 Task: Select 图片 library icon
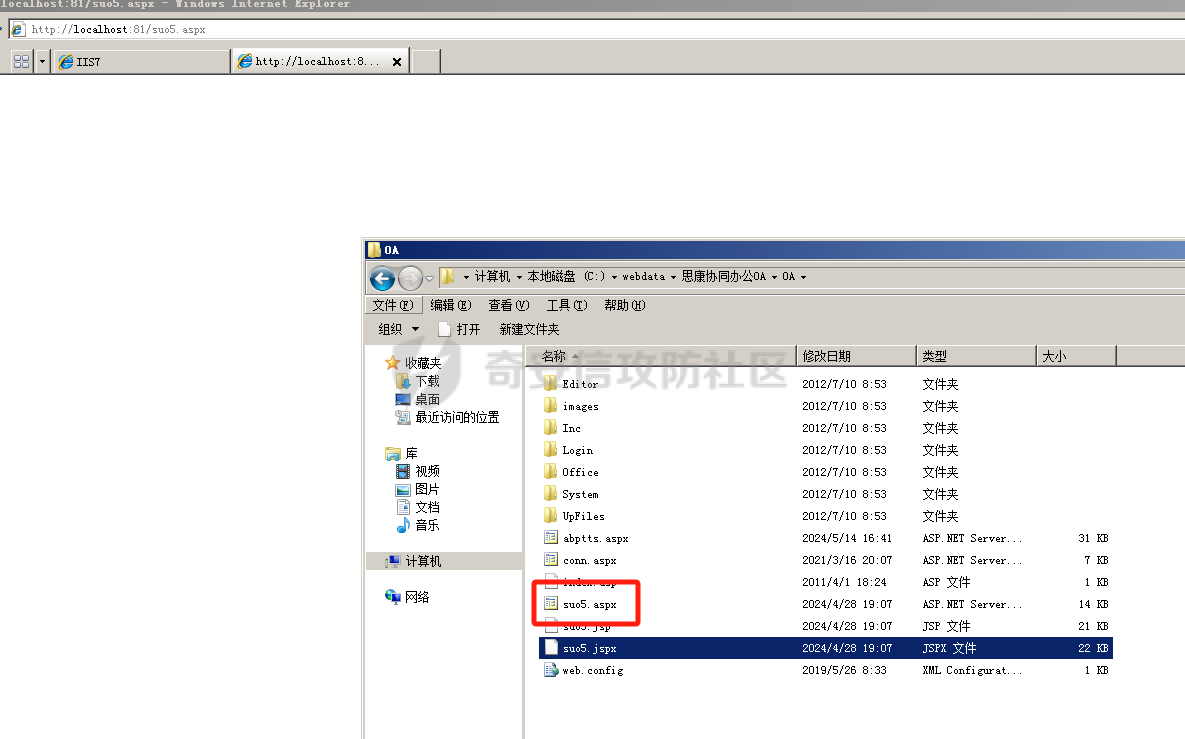[x=404, y=490]
